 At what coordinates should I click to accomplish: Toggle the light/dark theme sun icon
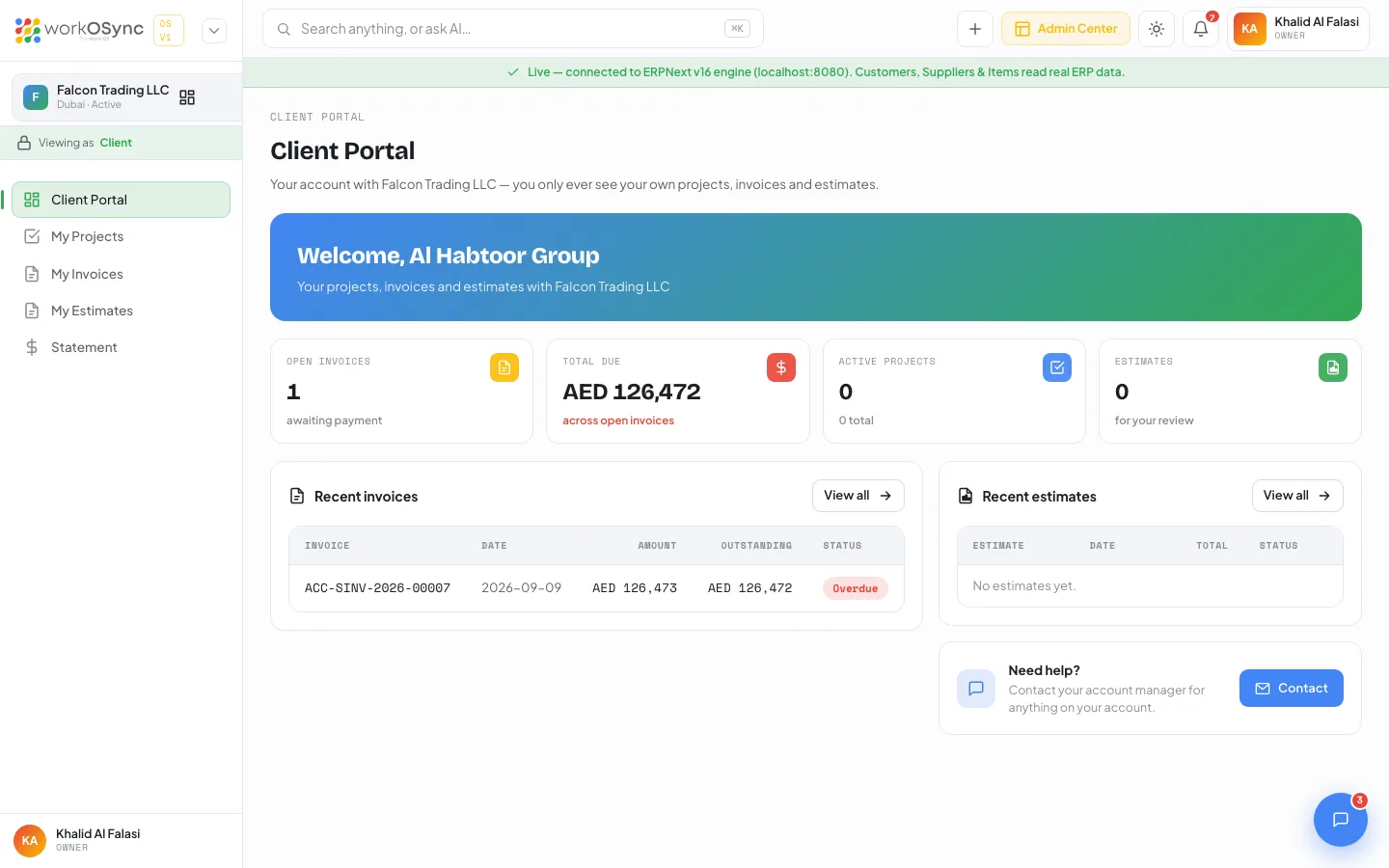point(1157,29)
